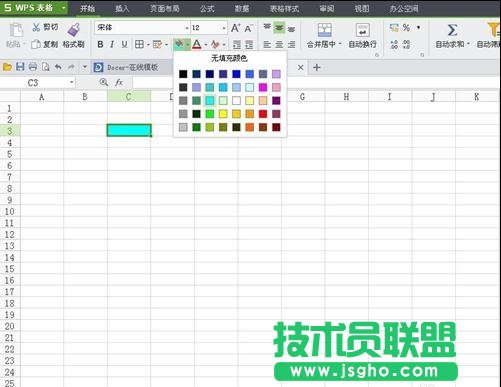Toggle center horizontal alignment
This screenshot has width=501, height=387.
[x=279, y=44]
